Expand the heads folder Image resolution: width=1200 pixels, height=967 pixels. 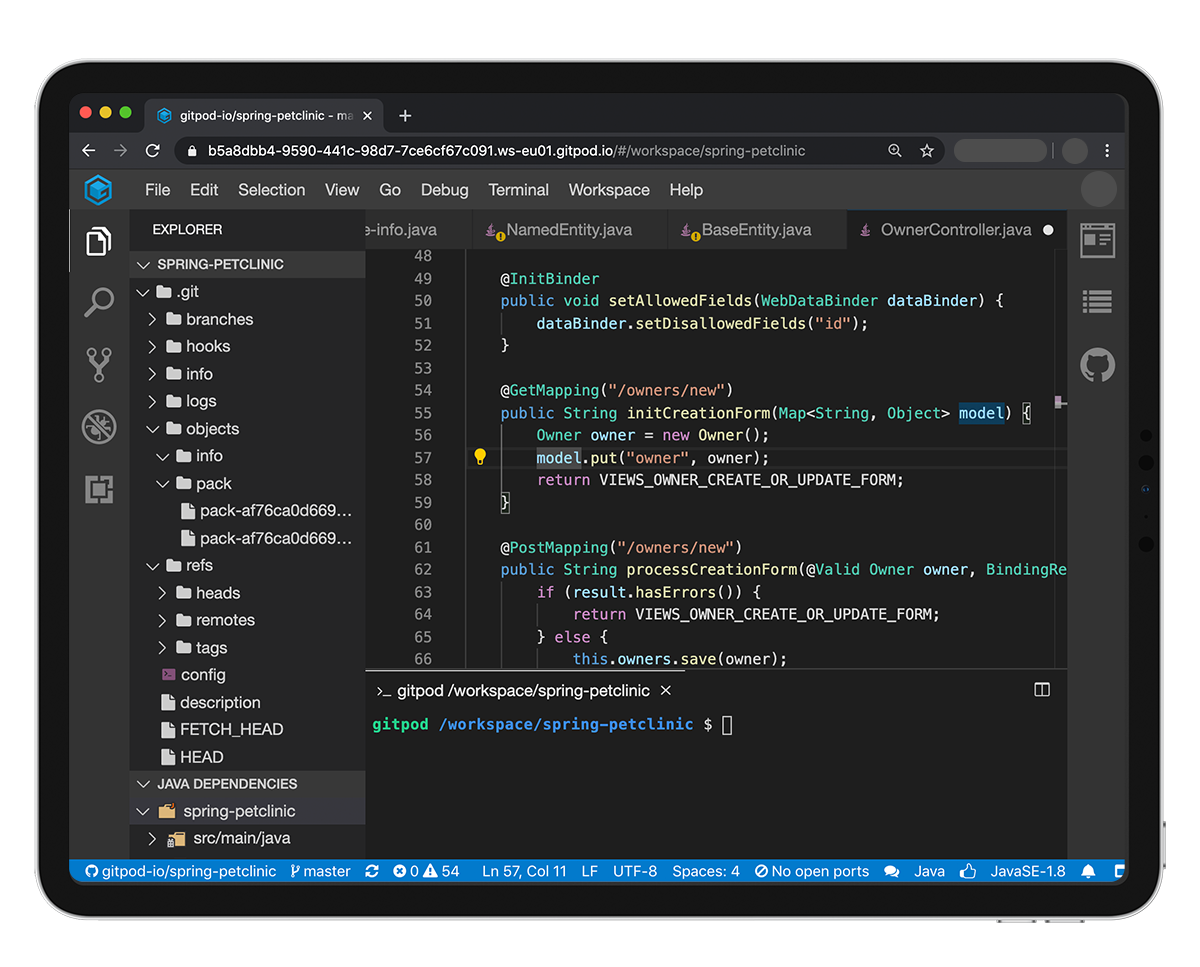coord(162,593)
